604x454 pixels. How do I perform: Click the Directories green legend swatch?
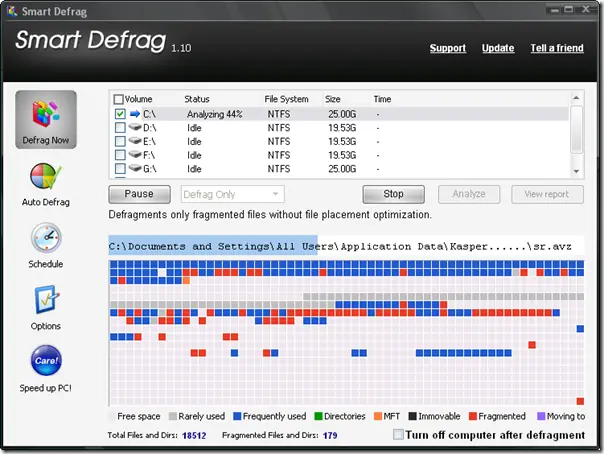pos(318,416)
